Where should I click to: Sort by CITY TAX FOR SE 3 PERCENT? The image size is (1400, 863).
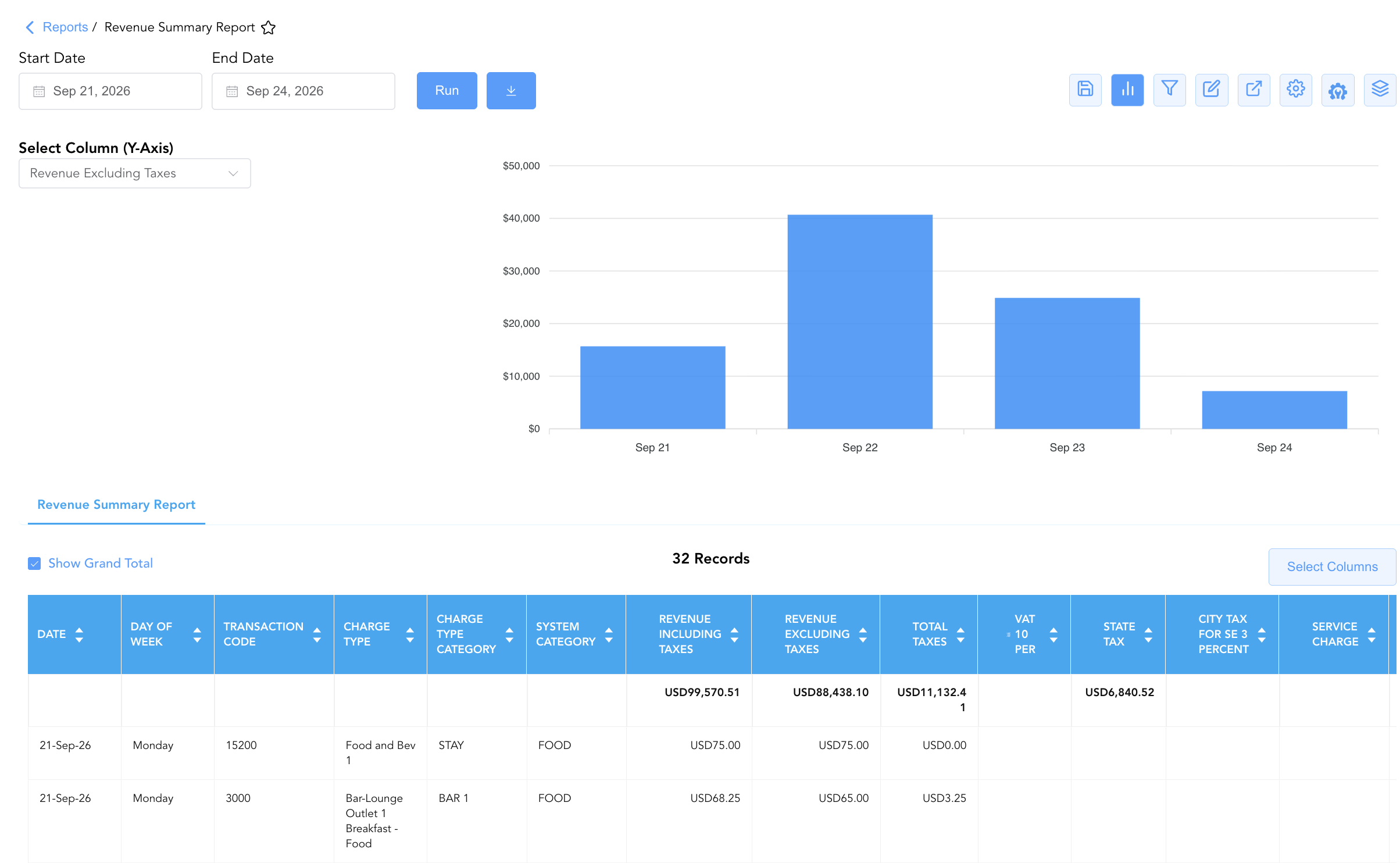click(x=1262, y=634)
